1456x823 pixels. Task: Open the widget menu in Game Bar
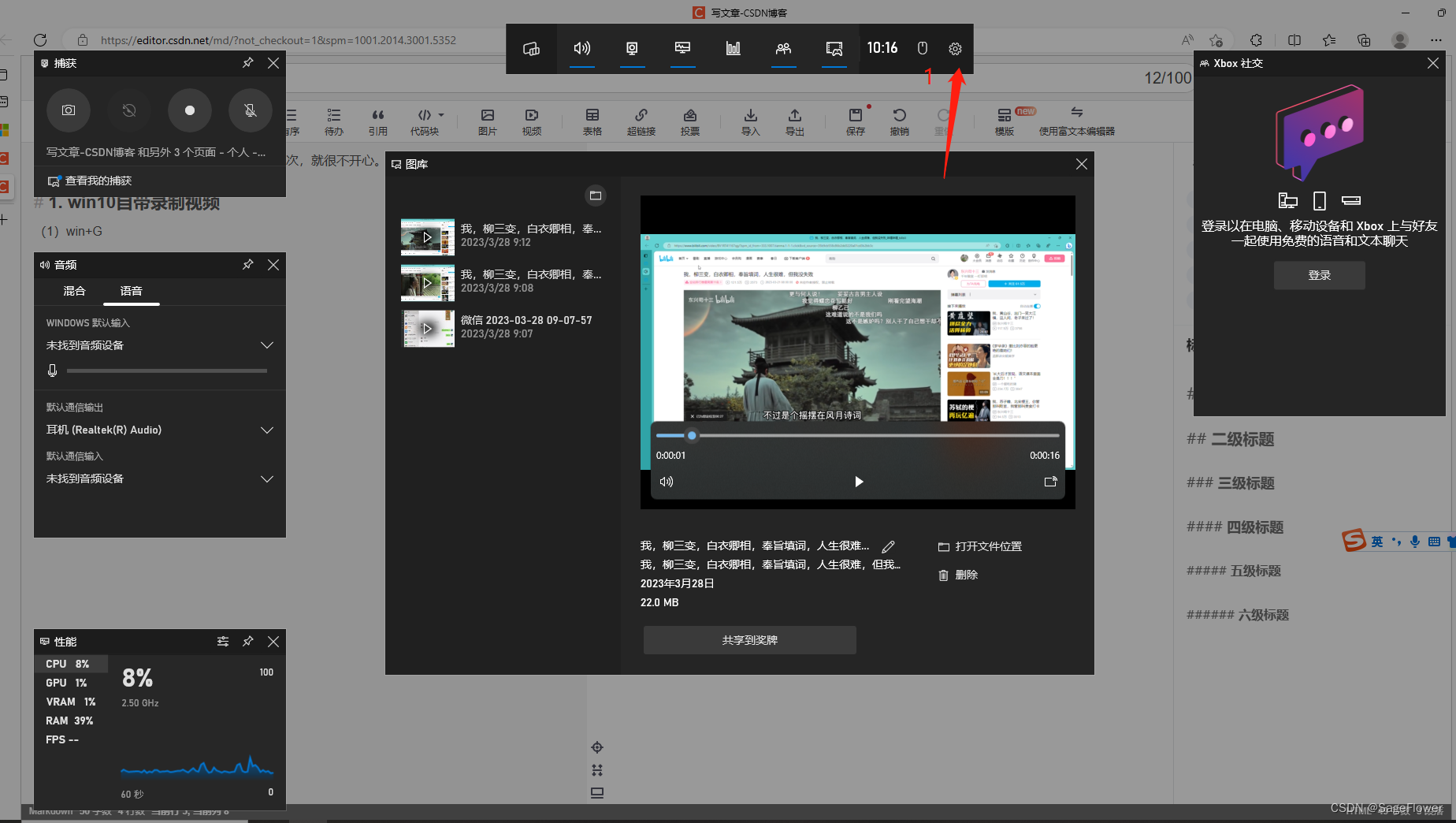(531, 49)
